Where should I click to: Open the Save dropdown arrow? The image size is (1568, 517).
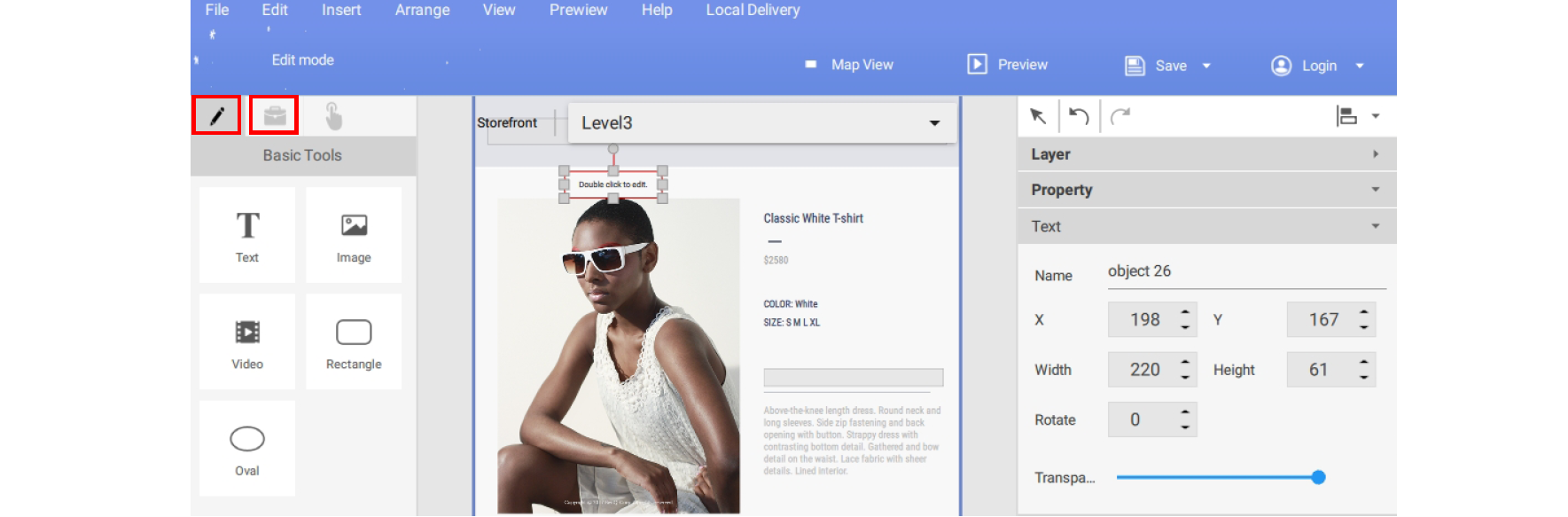(1206, 66)
